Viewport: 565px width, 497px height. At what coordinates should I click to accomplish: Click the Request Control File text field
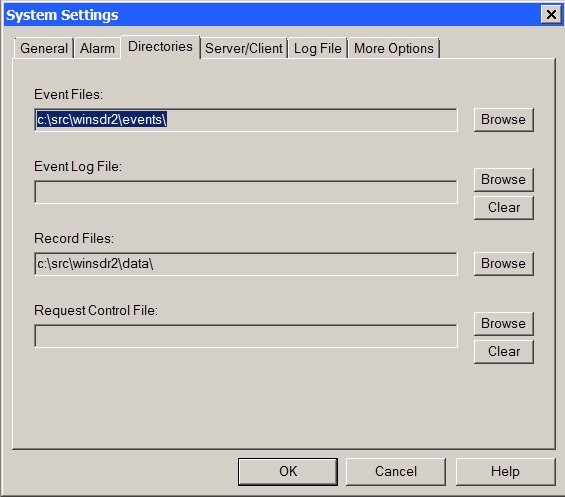[246, 336]
